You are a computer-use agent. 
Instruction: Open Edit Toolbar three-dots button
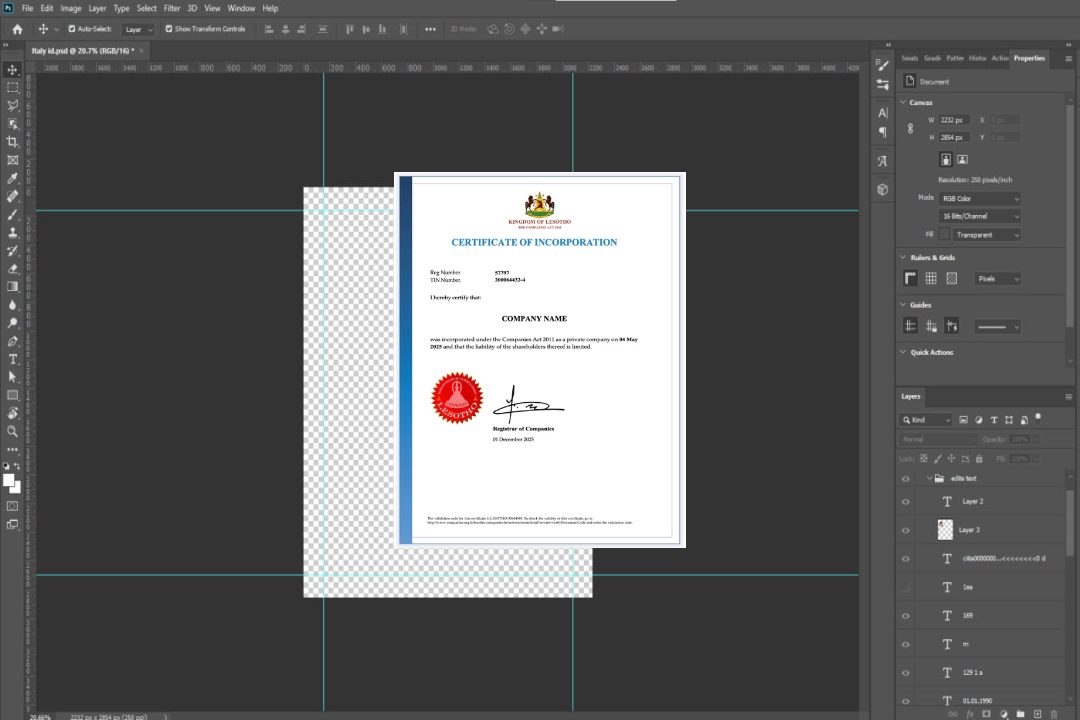(x=12, y=449)
